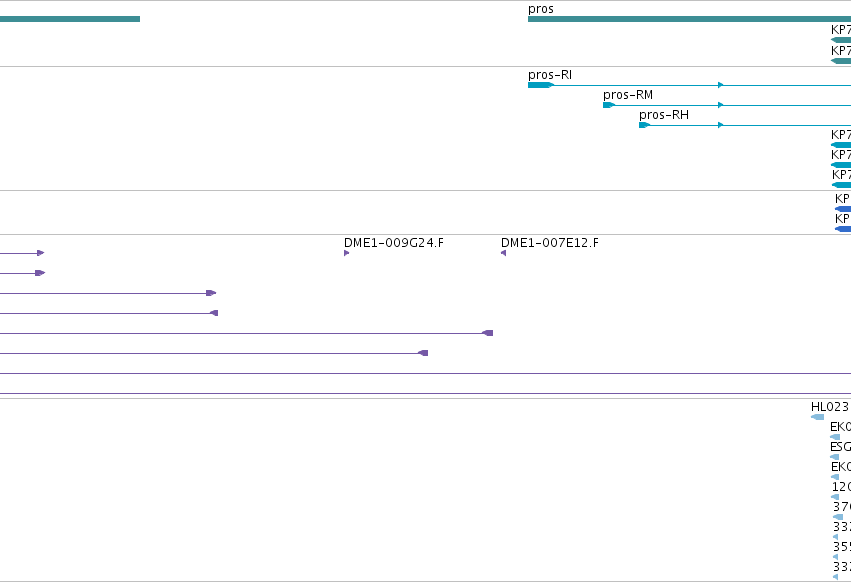
Task: Click the pros gene label
Action: (541, 9)
